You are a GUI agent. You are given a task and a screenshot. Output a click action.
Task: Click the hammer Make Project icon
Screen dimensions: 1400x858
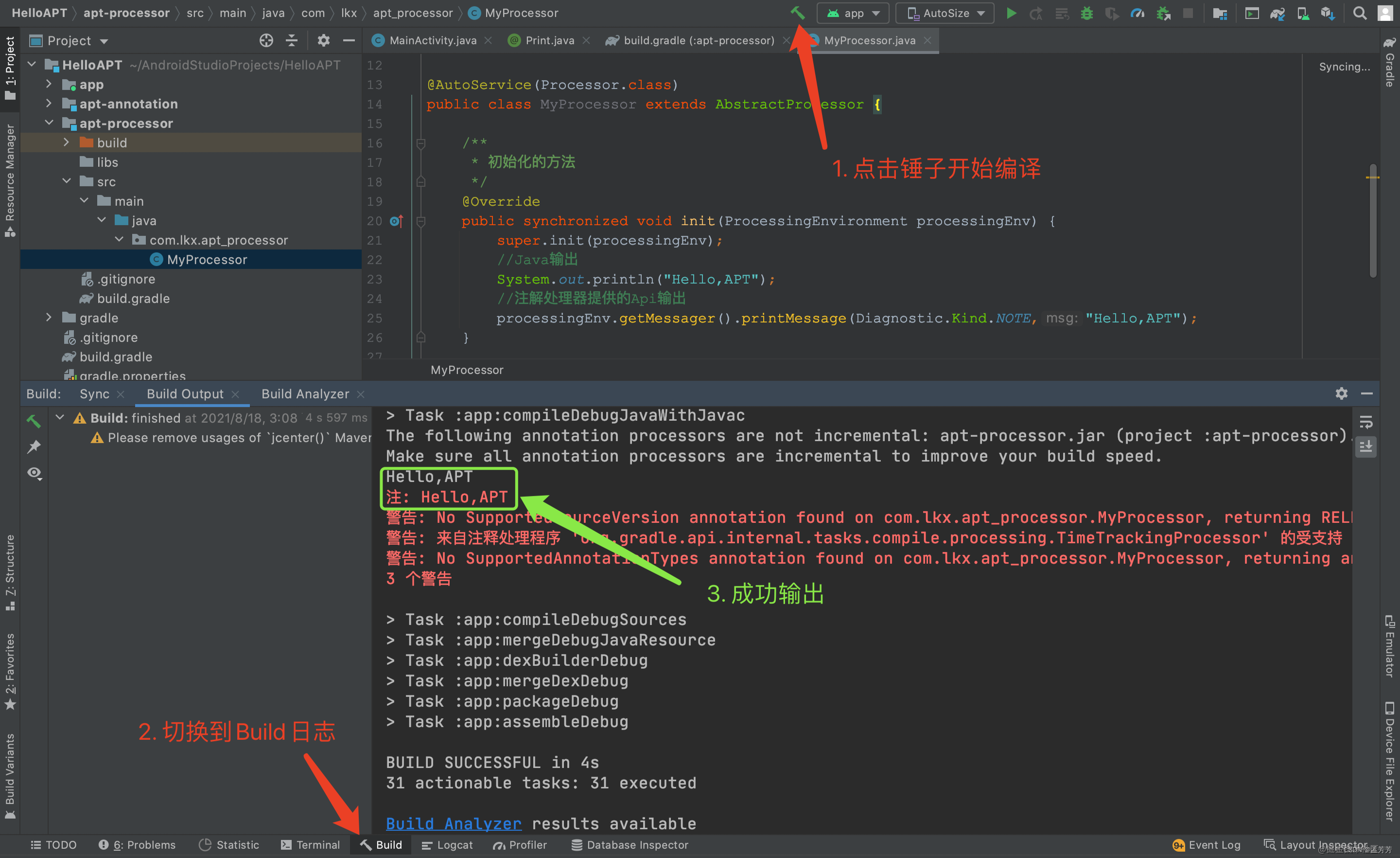[x=797, y=13]
